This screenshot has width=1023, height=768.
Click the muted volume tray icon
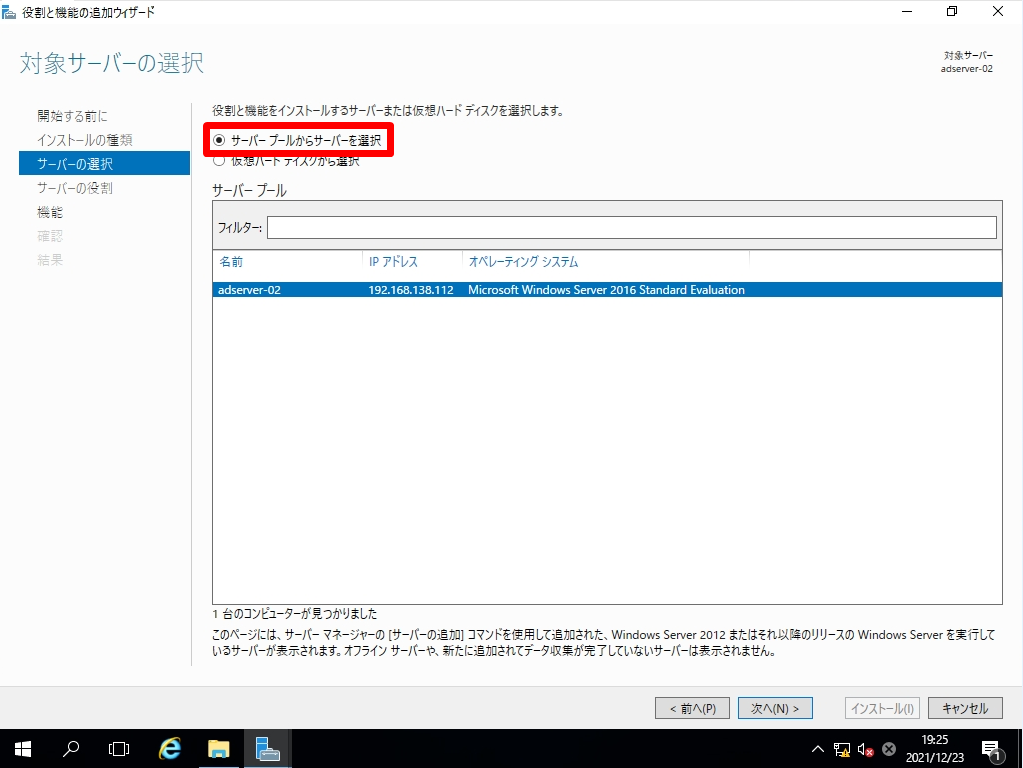[x=866, y=749]
